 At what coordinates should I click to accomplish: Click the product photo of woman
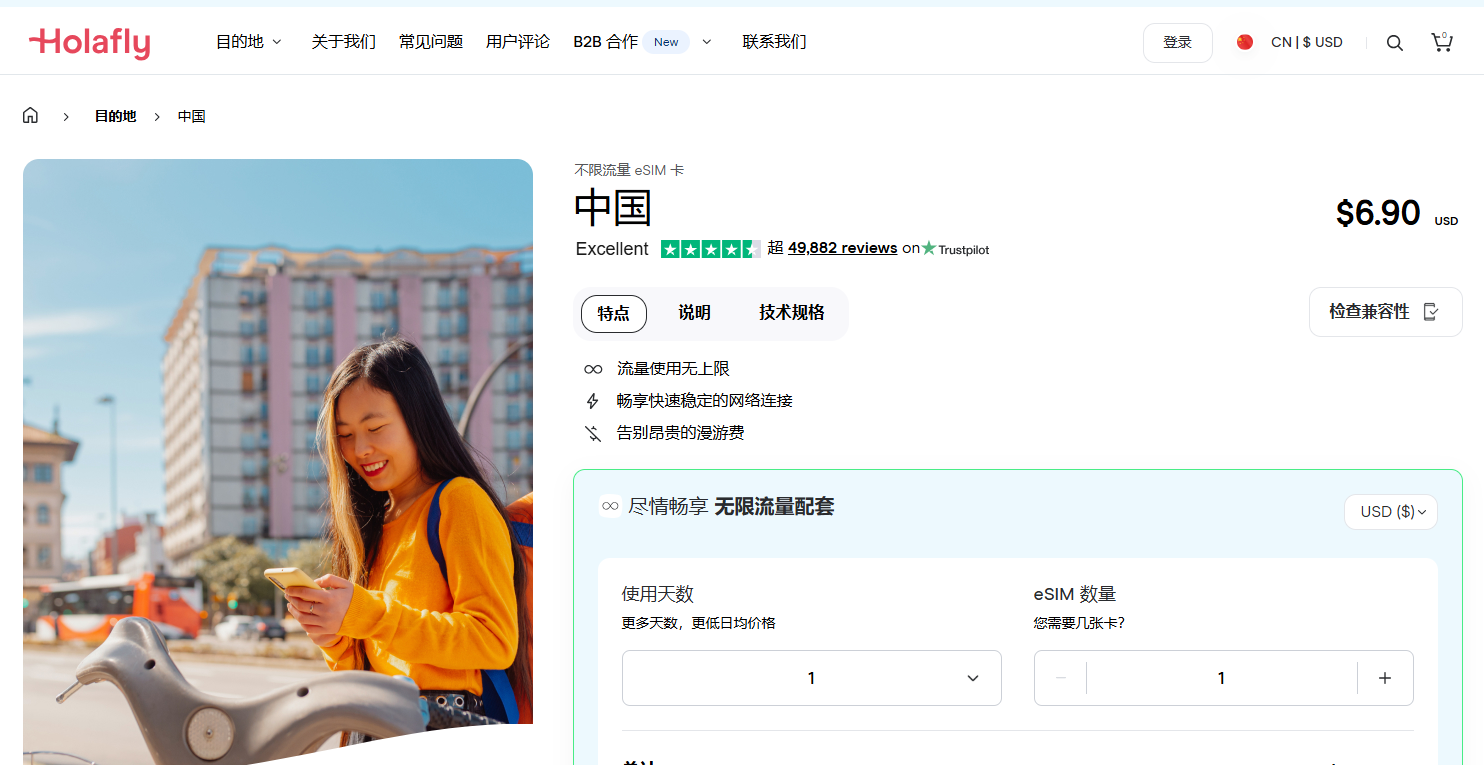coord(278,460)
